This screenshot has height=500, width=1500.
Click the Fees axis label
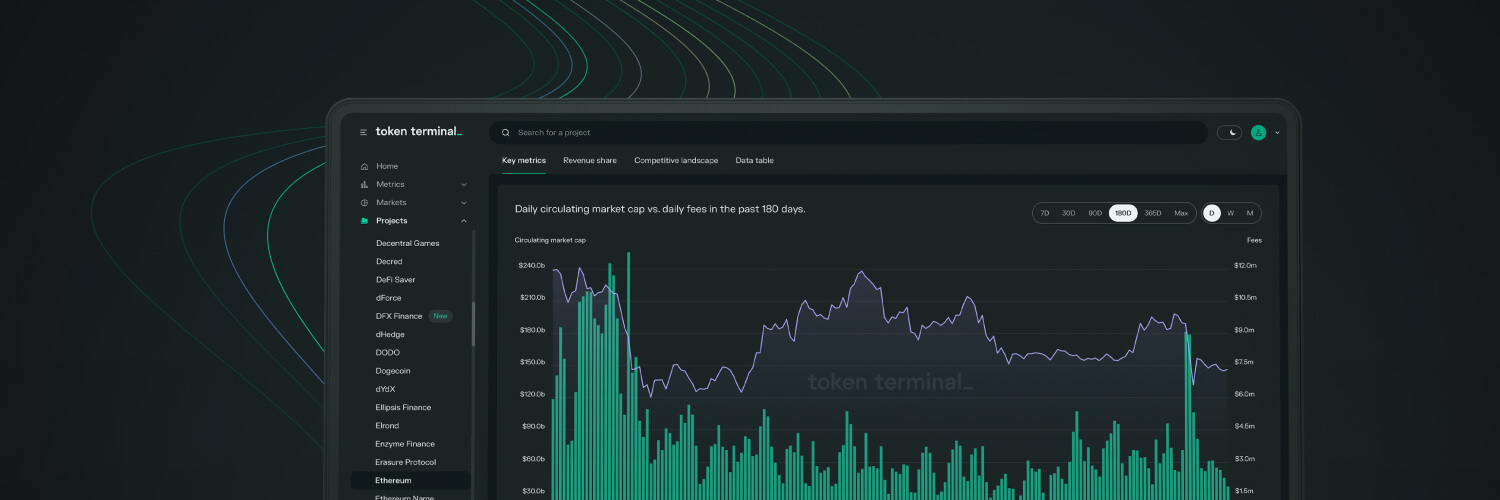tap(1254, 240)
